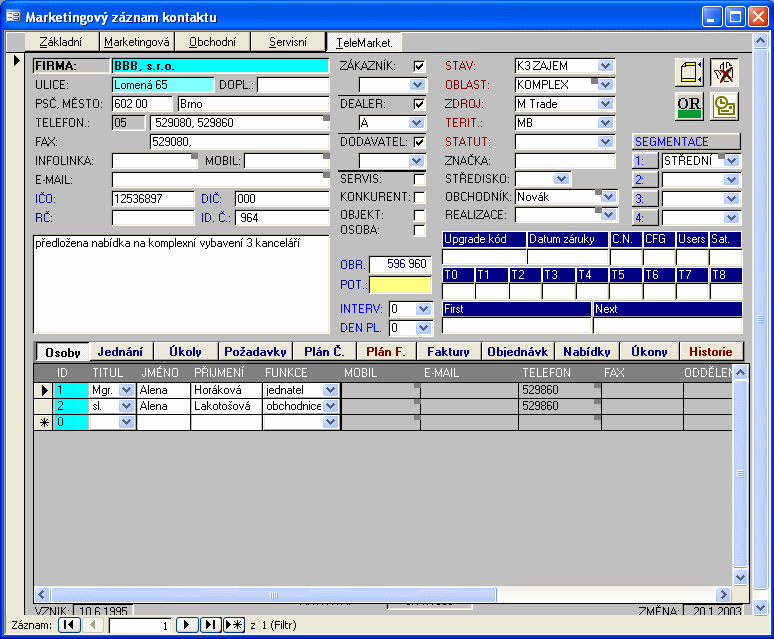This screenshot has width=774, height=639.
Task: Enable the SERVIS checkbox
Action: click(x=419, y=179)
